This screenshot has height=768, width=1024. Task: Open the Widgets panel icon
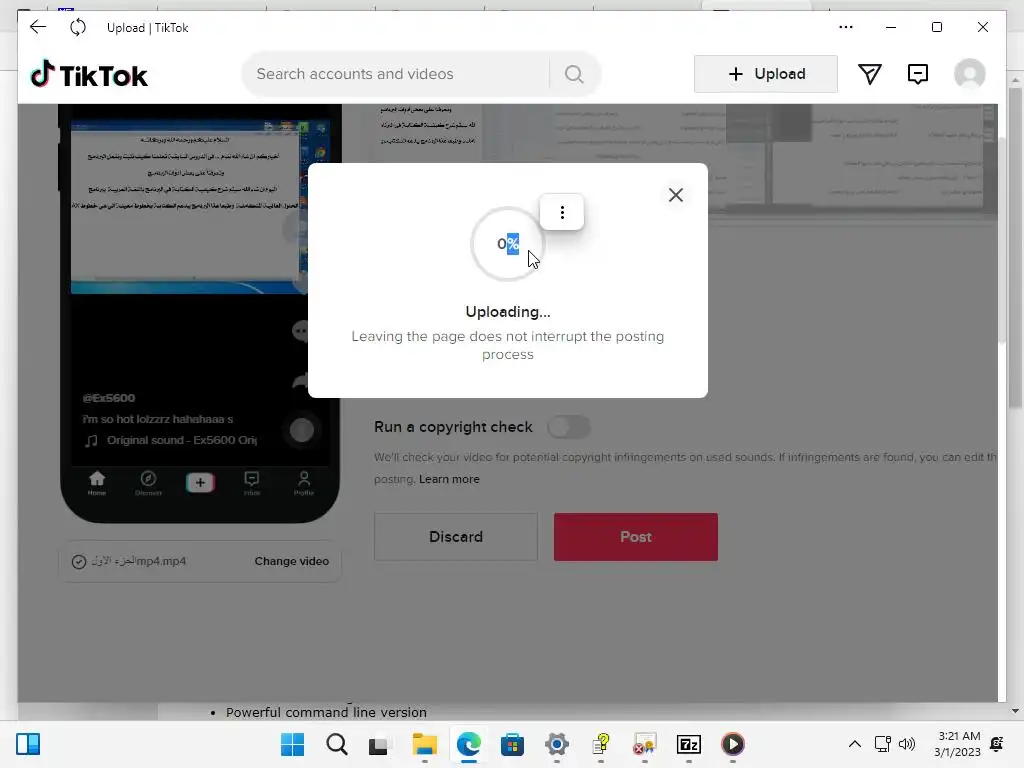click(x=28, y=744)
